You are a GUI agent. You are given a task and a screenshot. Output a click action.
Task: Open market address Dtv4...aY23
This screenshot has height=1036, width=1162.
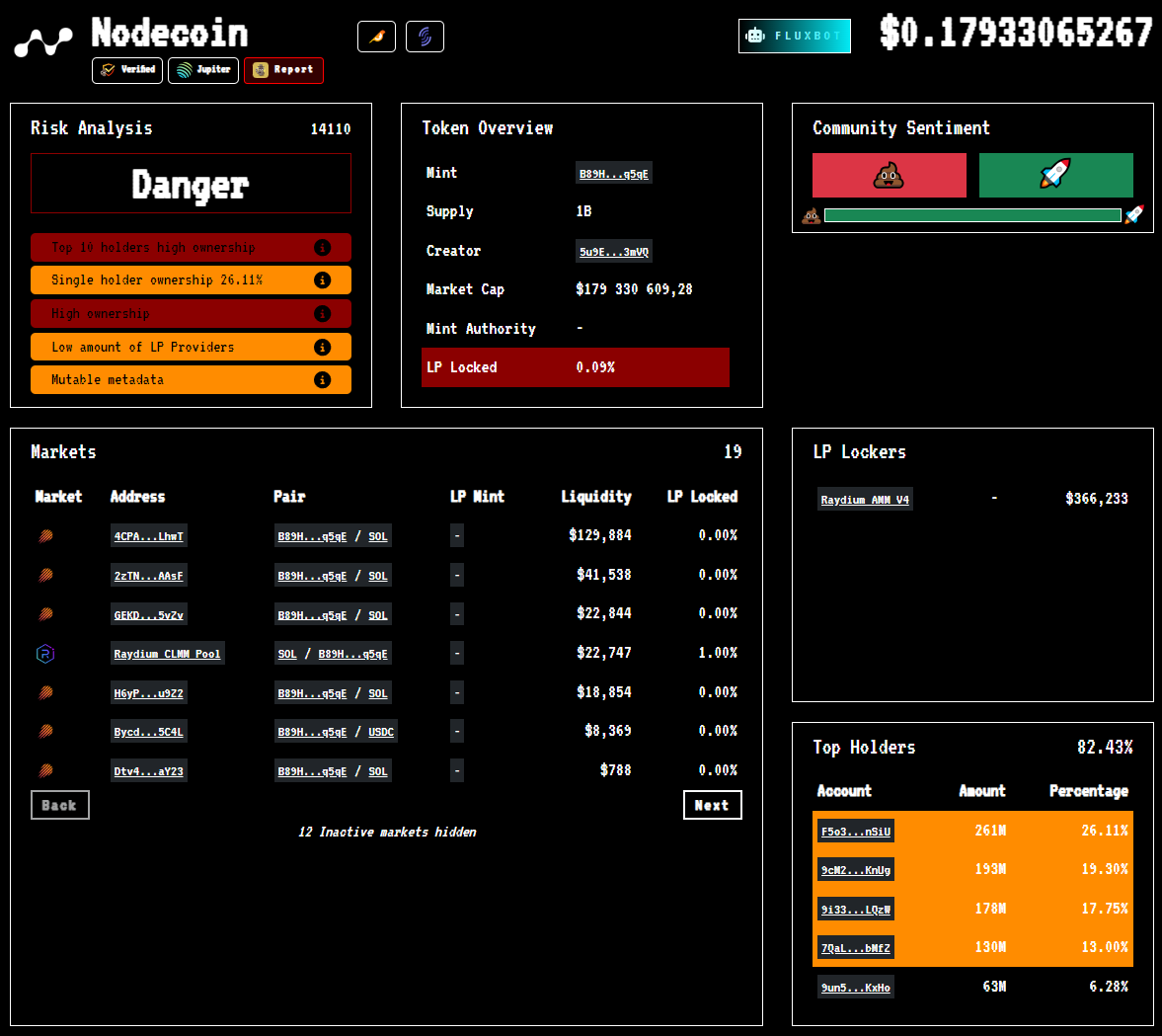[148, 771]
